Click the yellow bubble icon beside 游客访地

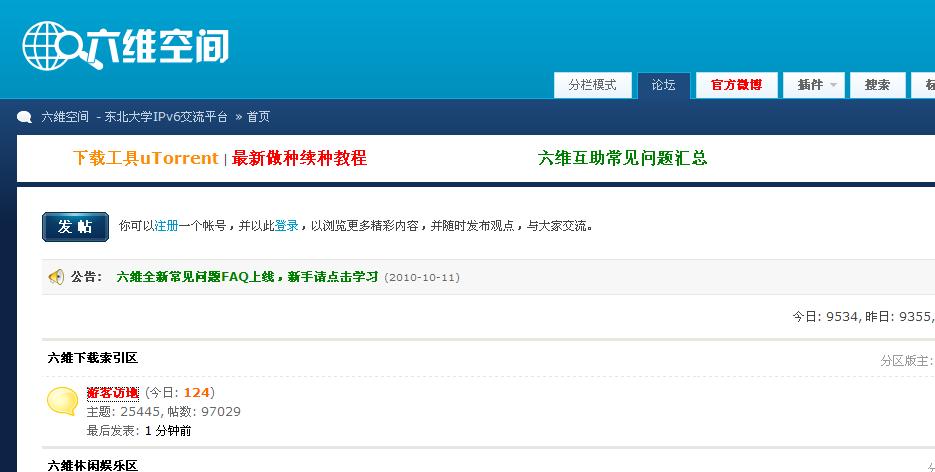(x=63, y=401)
